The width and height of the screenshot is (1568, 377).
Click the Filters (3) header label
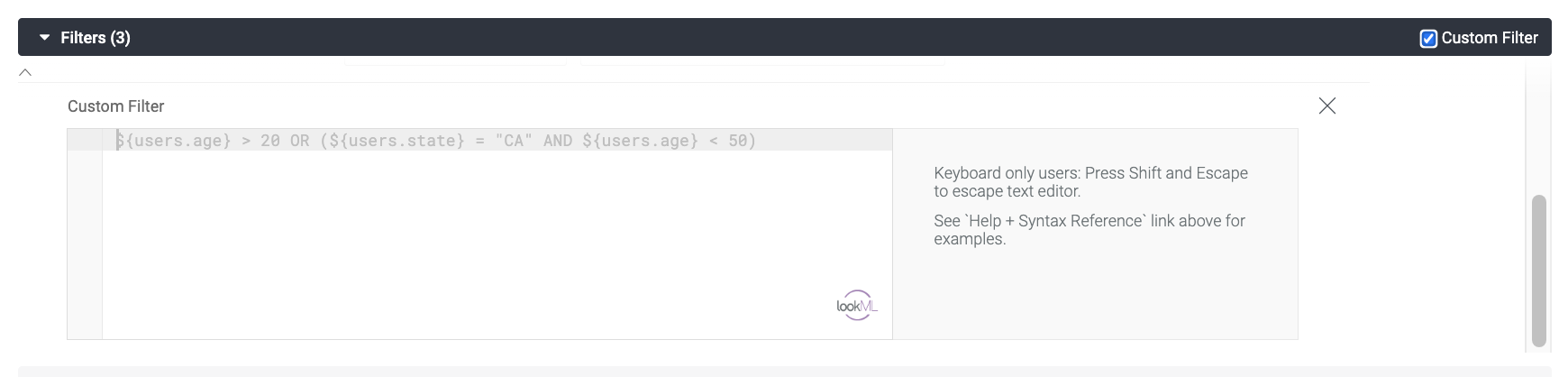tap(96, 38)
